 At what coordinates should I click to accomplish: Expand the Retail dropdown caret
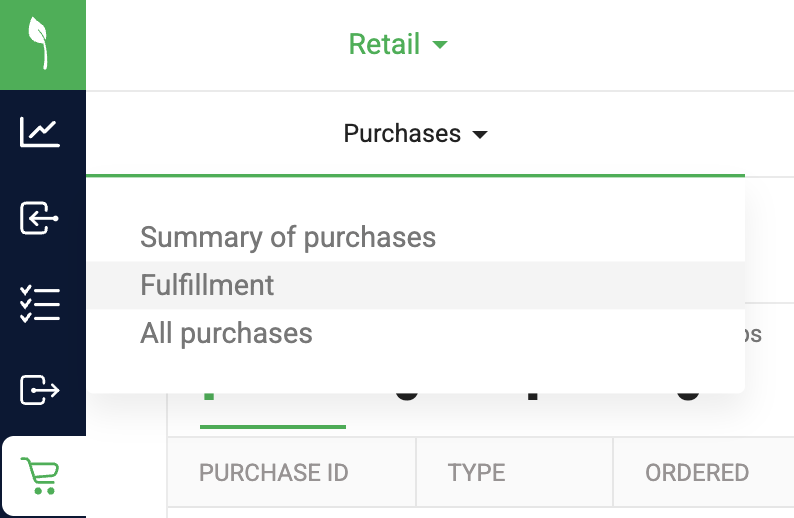[x=440, y=45]
